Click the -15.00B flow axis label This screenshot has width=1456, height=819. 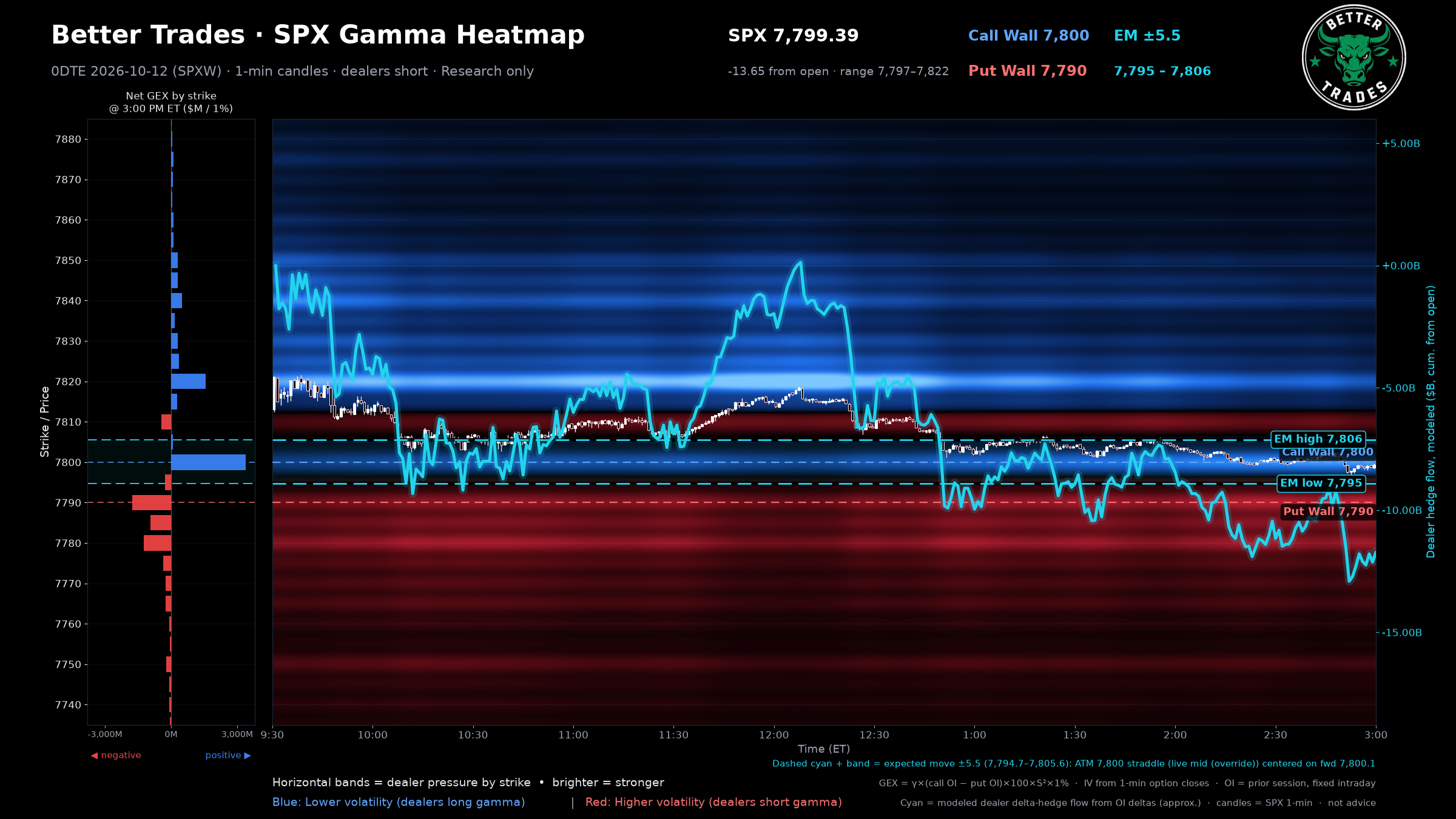(1402, 633)
